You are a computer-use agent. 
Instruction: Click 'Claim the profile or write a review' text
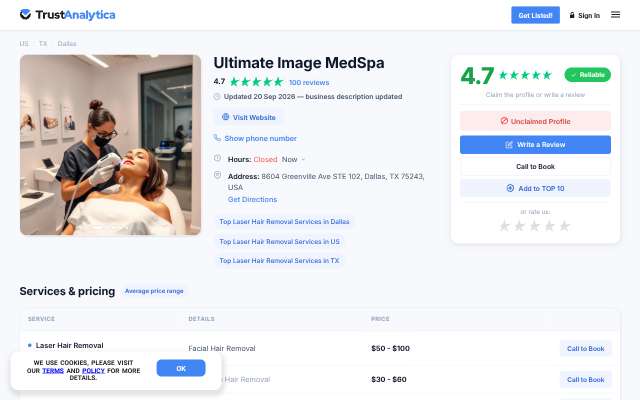pos(535,95)
